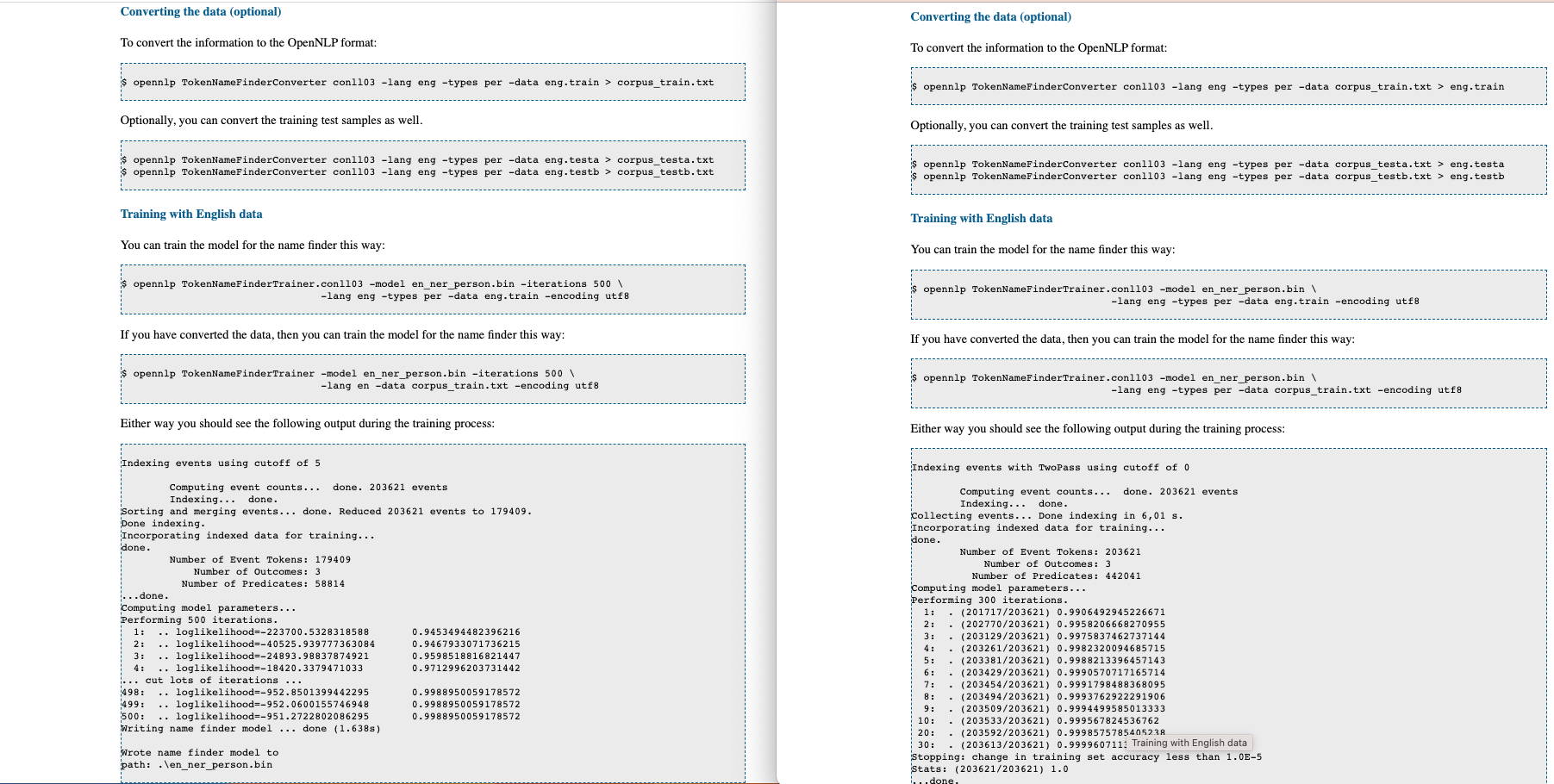Screen dimensions: 1554x784
Task: Click left page command ending "> corpus_train.txt"
Action: click(x=418, y=83)
